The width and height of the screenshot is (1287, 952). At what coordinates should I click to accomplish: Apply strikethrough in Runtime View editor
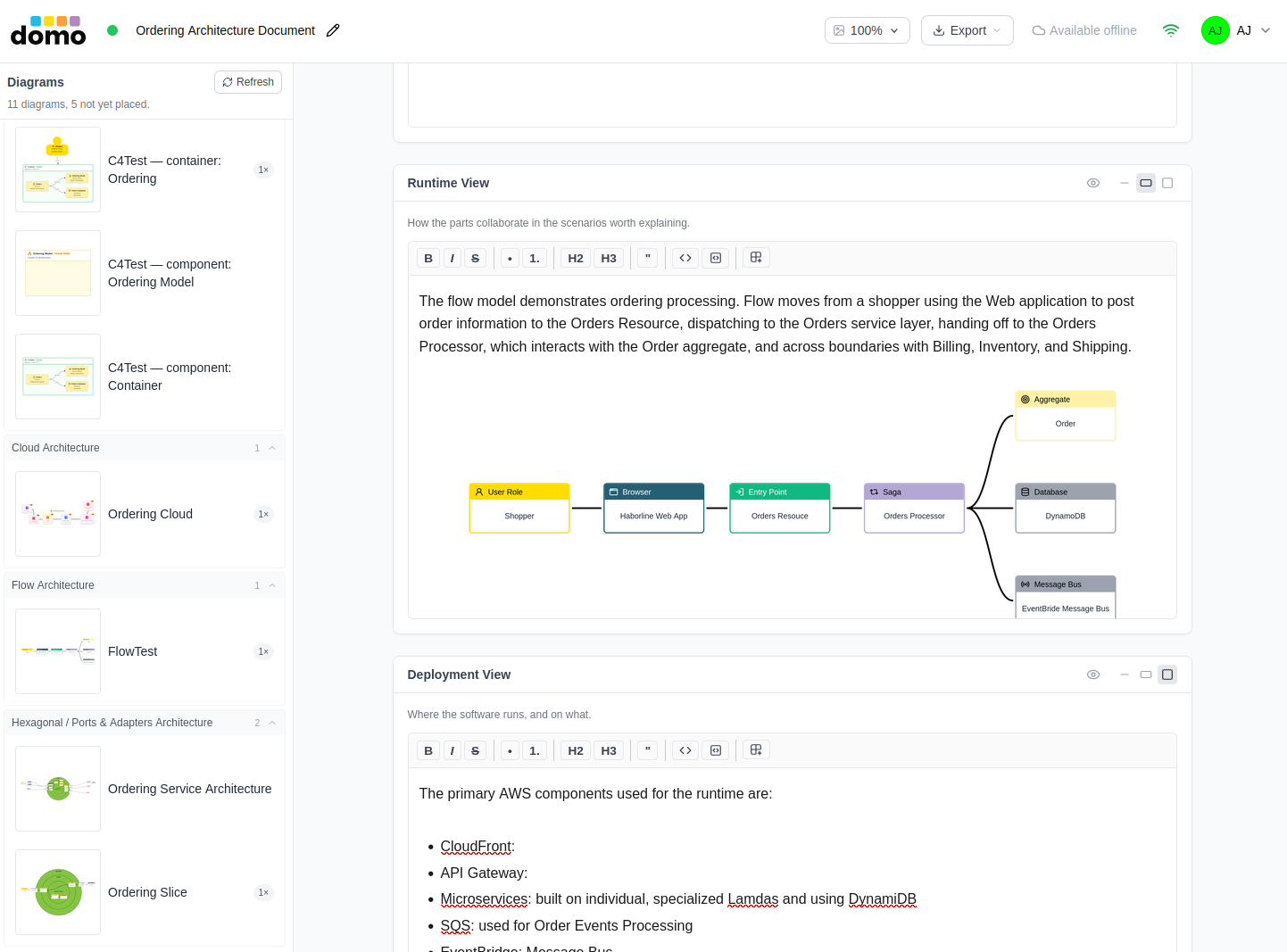point(476,258)
